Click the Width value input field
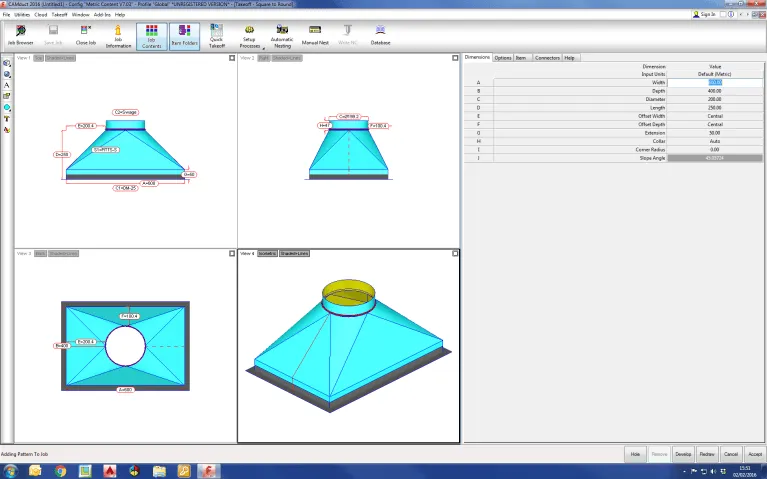This screenshot has height=479, width=767. click(x=715, y=83)
